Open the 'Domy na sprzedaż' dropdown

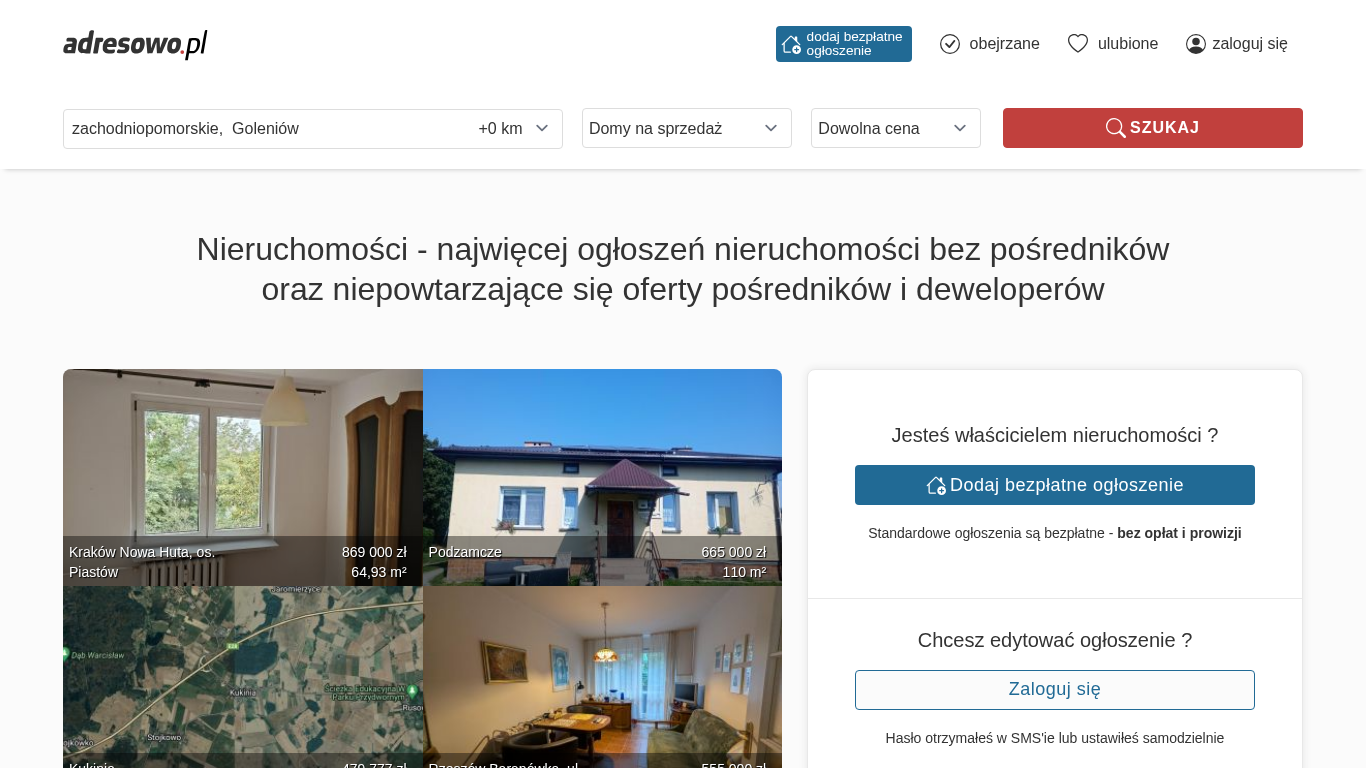pyautogui.click(x=687, y=128)
